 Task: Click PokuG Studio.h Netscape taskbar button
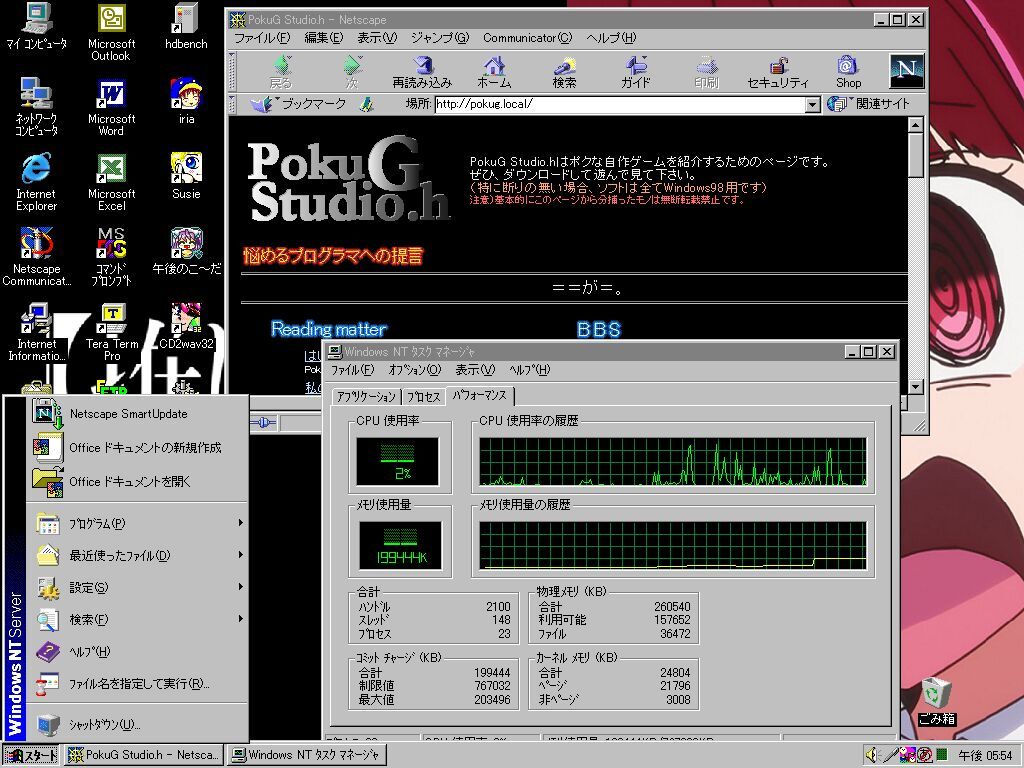(x=144, y=755)
